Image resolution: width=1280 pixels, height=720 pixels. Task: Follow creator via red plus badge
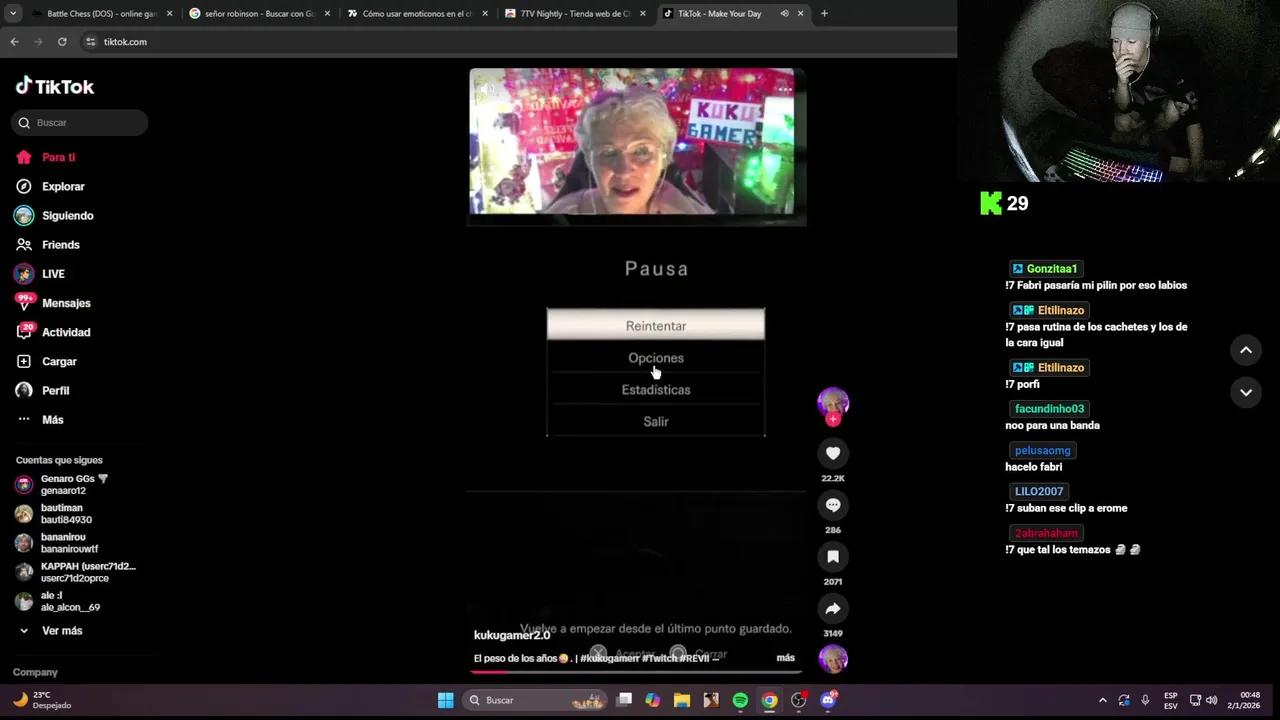[833, 420]
